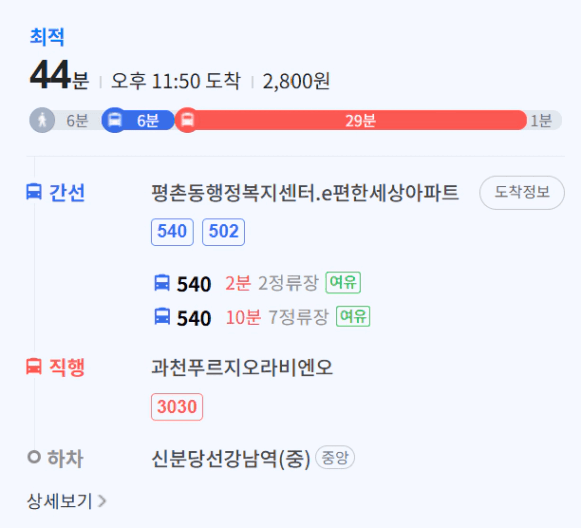Expand 상세보기 details chevron
Viewport: 581px width, 528px height.
102,501
